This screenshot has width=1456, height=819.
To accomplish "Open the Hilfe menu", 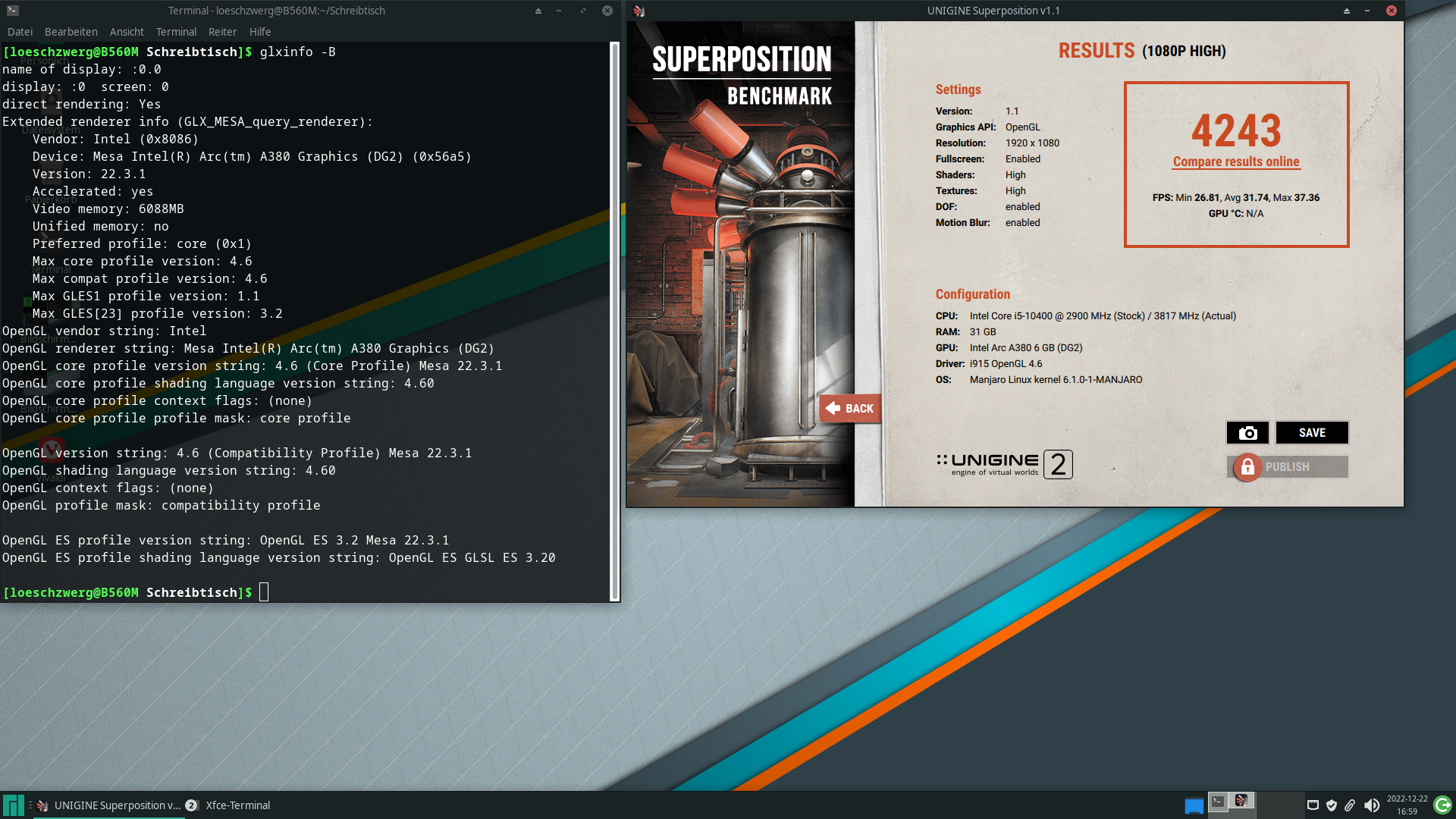I will point(260,32).
